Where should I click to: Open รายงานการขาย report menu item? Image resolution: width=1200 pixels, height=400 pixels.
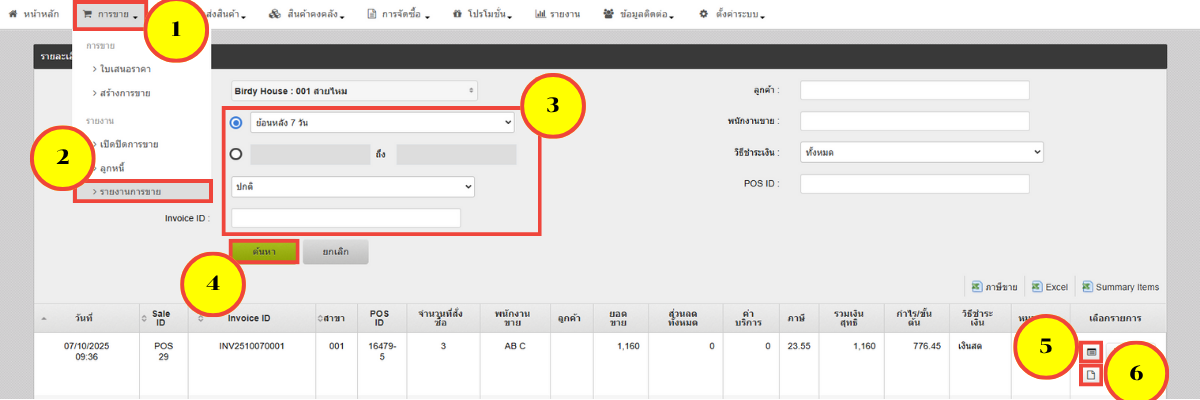(x=143, y=190)
